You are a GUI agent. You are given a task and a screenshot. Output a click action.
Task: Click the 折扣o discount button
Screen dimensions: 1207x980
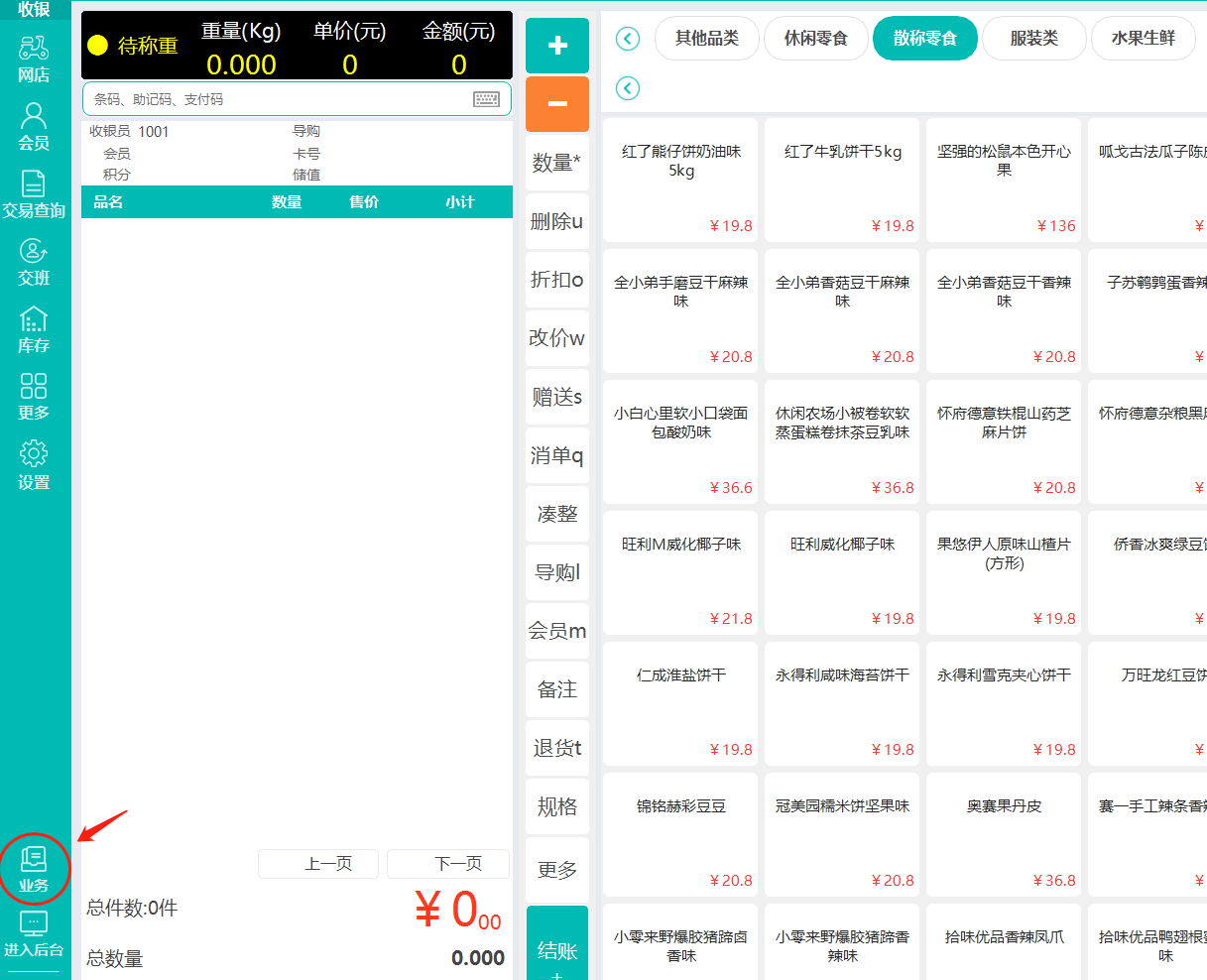pos(557,280)
